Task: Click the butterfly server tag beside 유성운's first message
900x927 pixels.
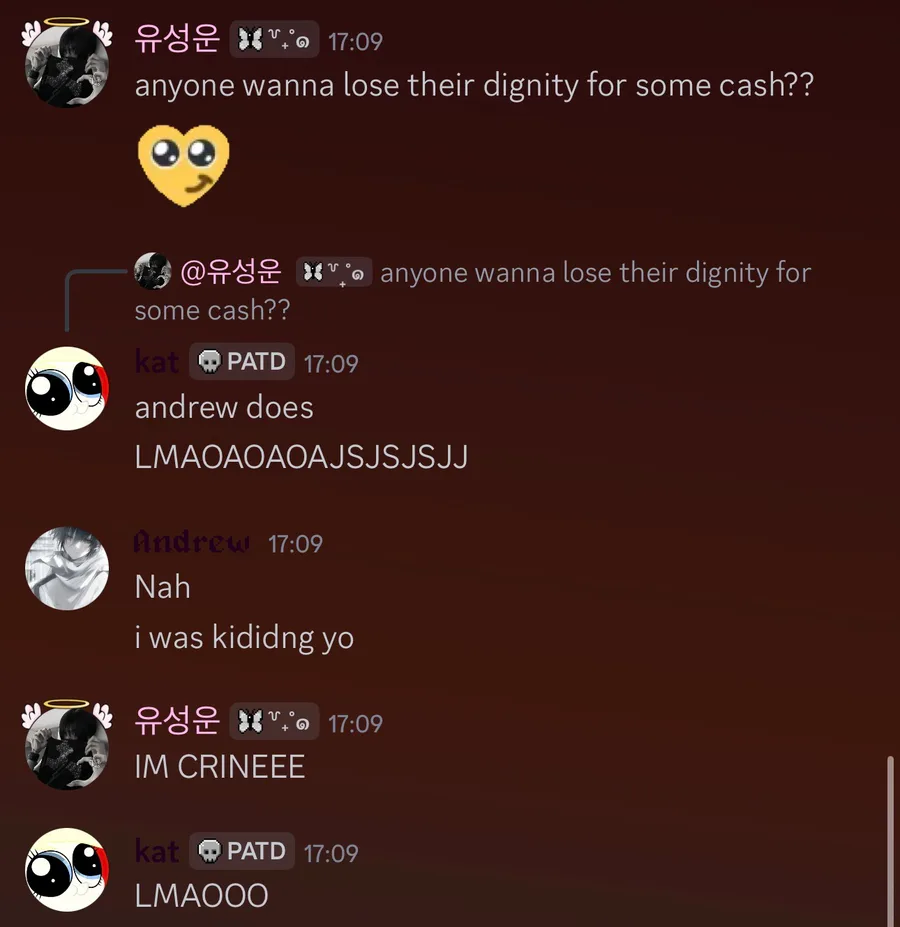Action: (x=274, y=40)
